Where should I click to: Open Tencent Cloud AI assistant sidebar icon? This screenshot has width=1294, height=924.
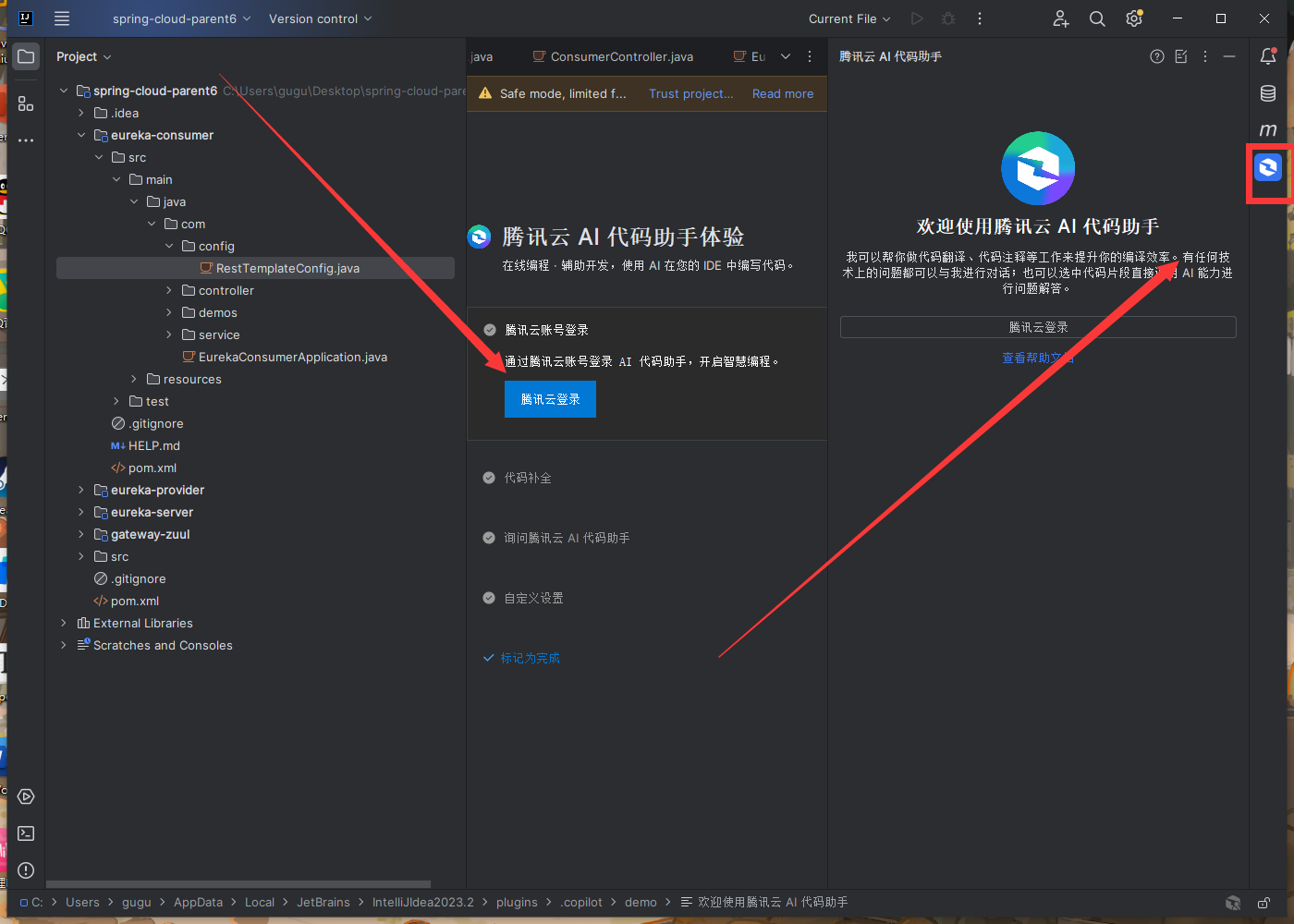1268,167
